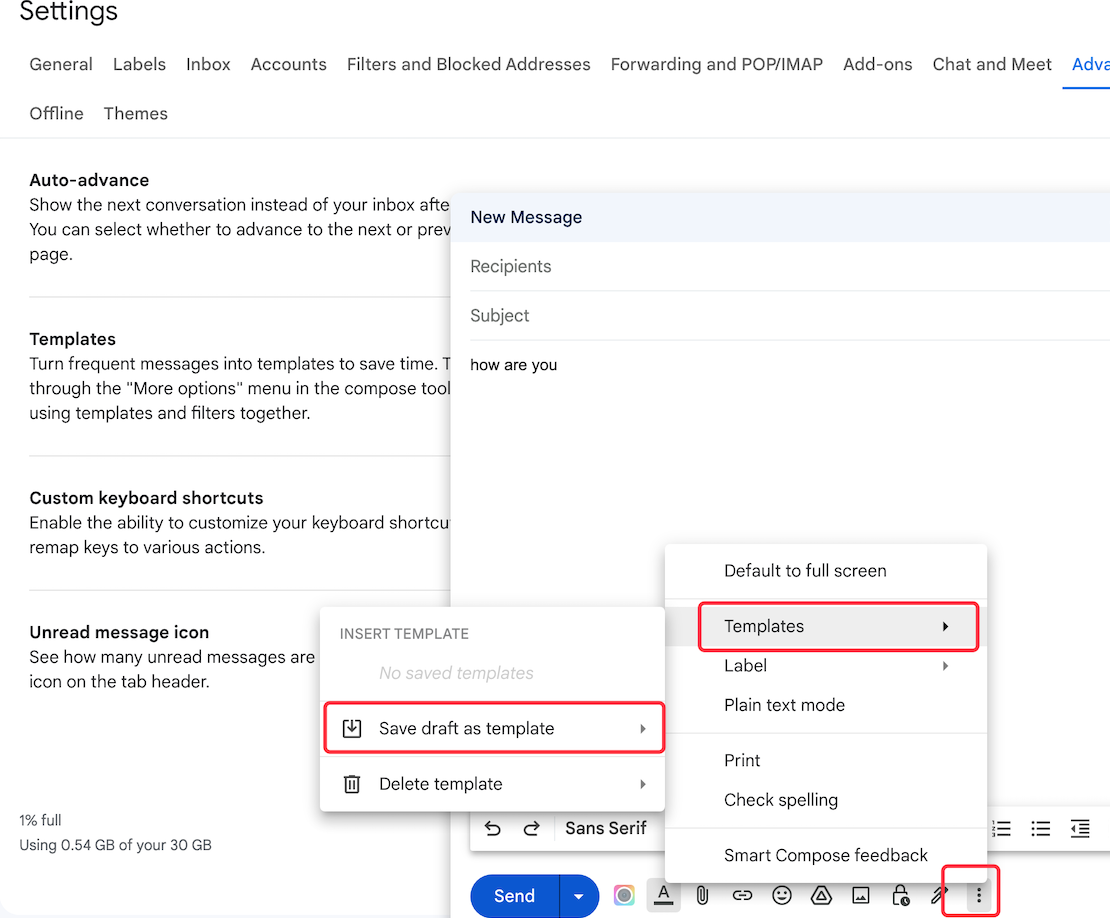
Task: Undo the last edit in compose
Action: (493, 828)
